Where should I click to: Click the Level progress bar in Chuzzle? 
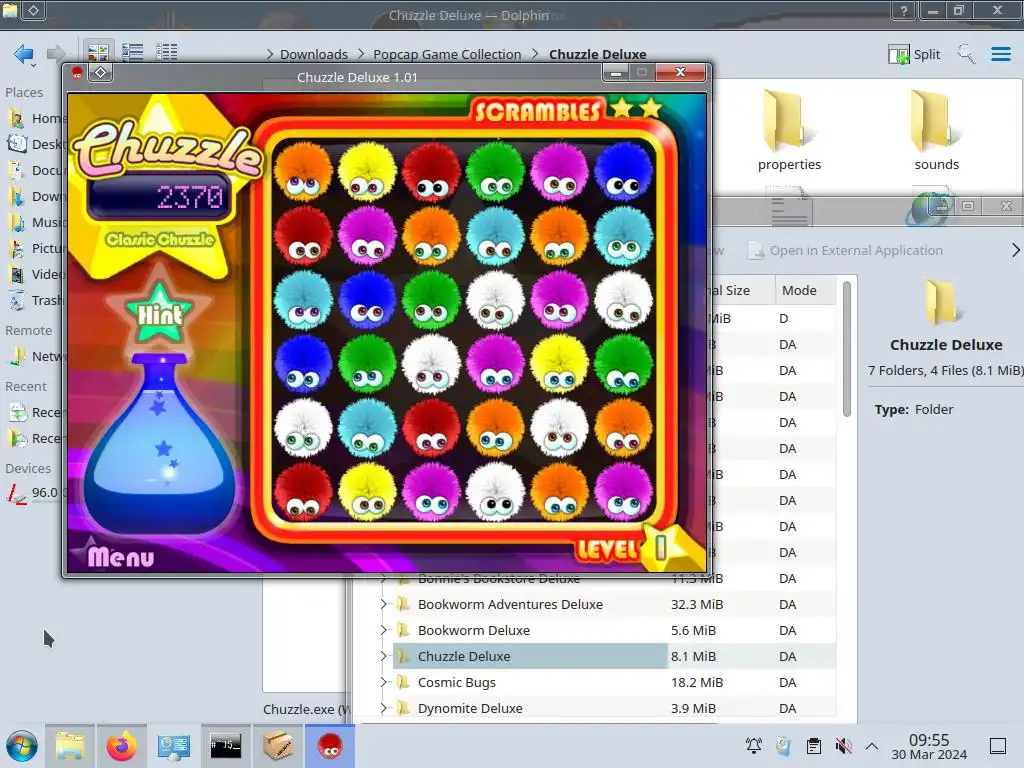(661, 547)
